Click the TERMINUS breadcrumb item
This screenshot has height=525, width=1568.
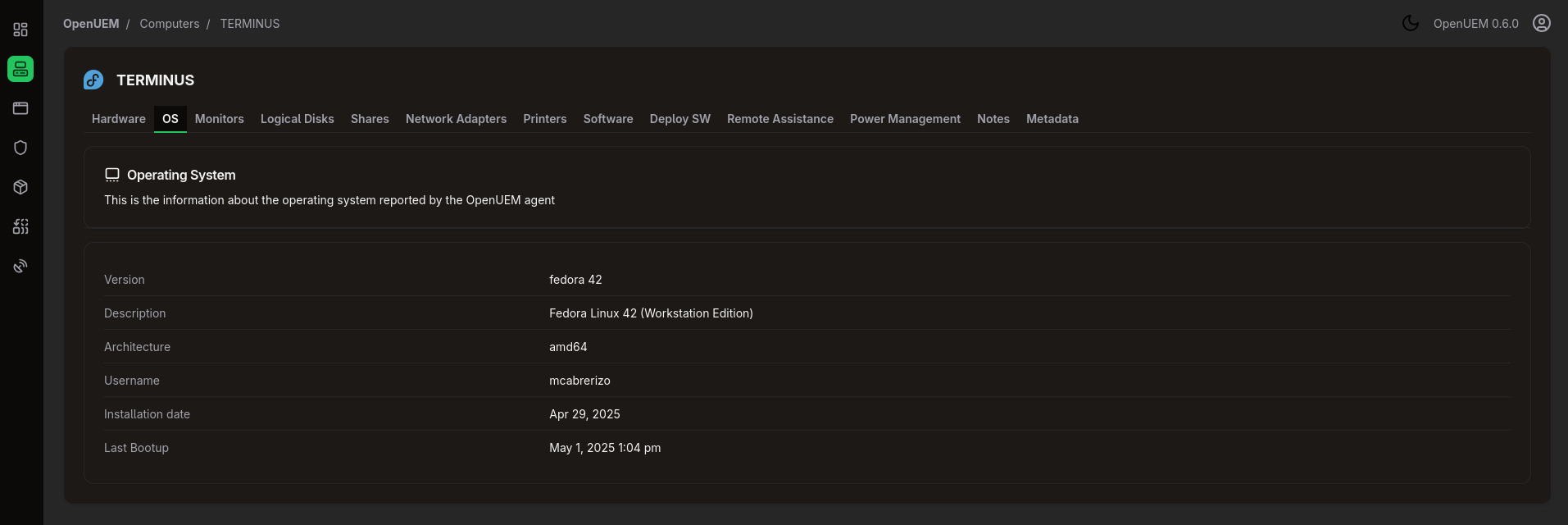pyautogui.click(x=250, y=24)
